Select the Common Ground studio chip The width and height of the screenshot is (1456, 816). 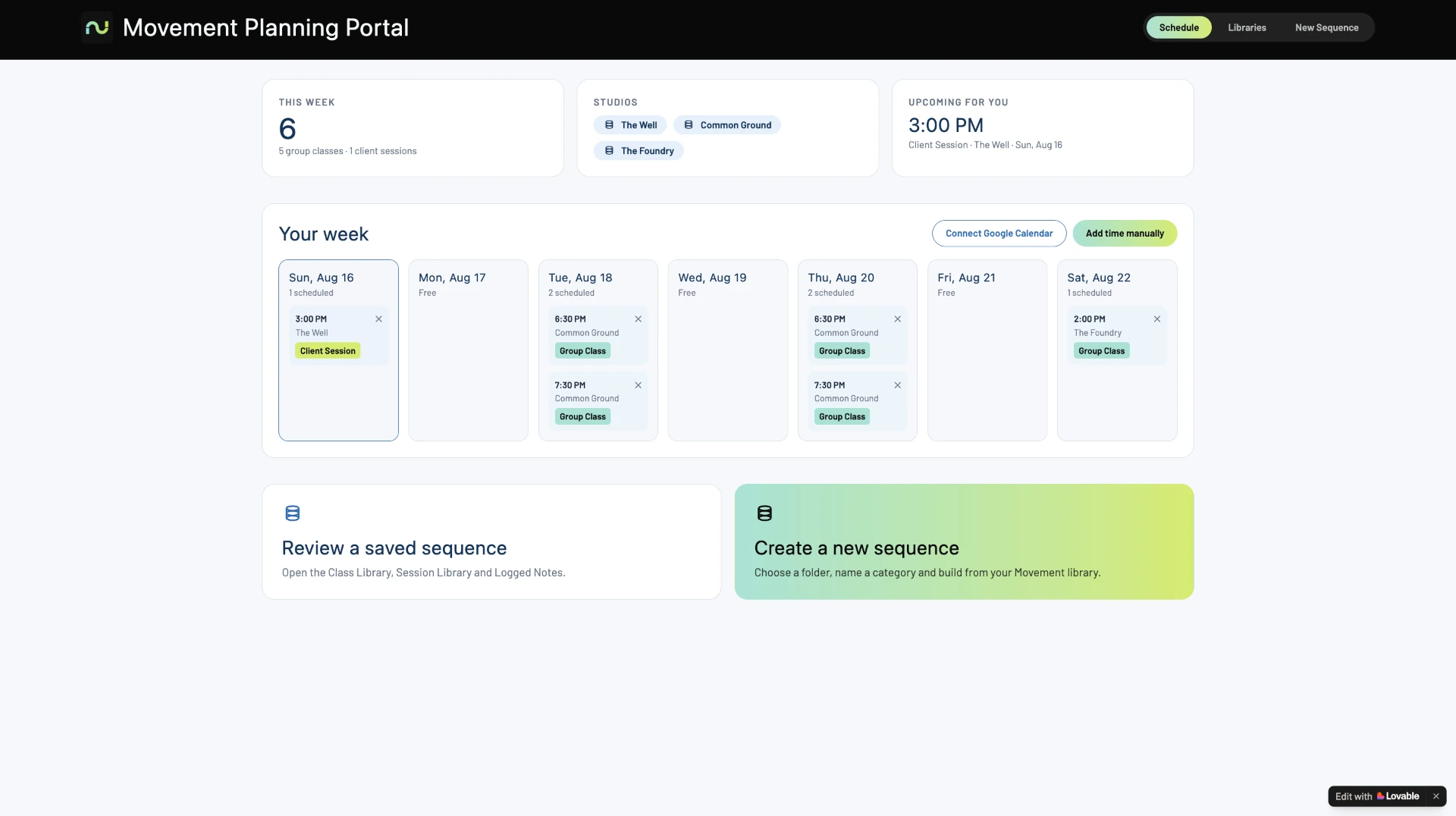click(727, 125)
